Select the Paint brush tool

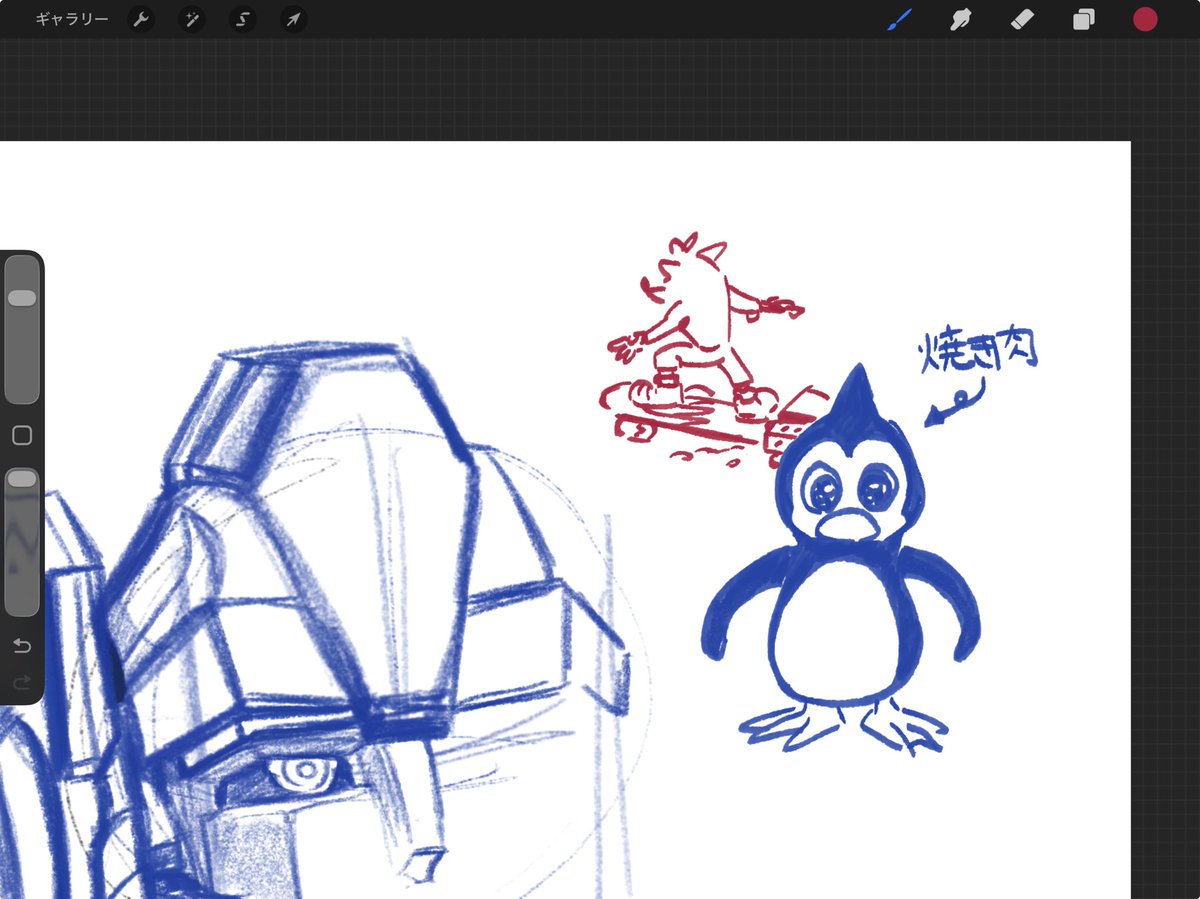(900, 20)
